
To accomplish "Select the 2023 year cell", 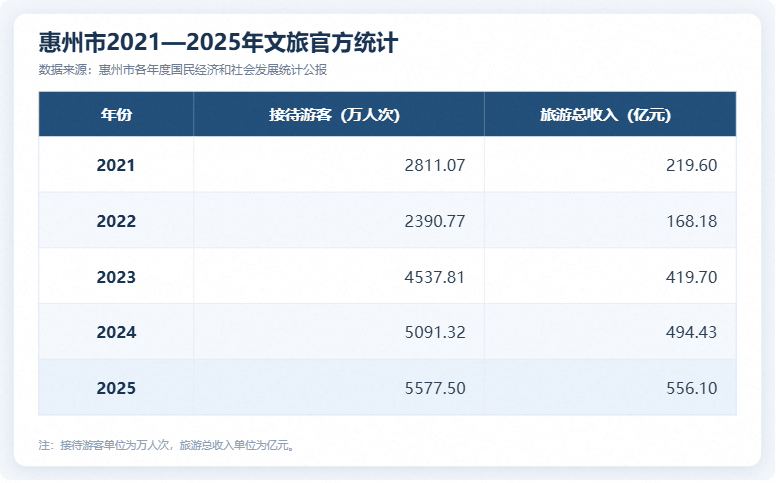I will coord(116,277).
